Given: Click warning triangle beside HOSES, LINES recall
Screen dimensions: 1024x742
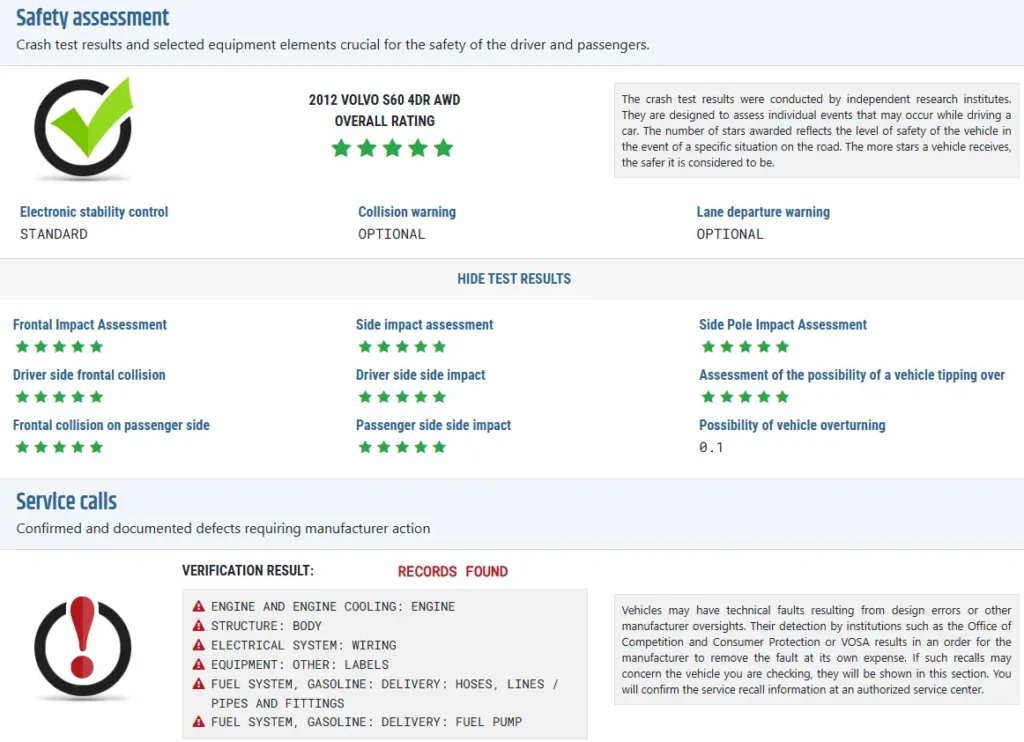Looking at the screenshot, I should pos(199,684).
